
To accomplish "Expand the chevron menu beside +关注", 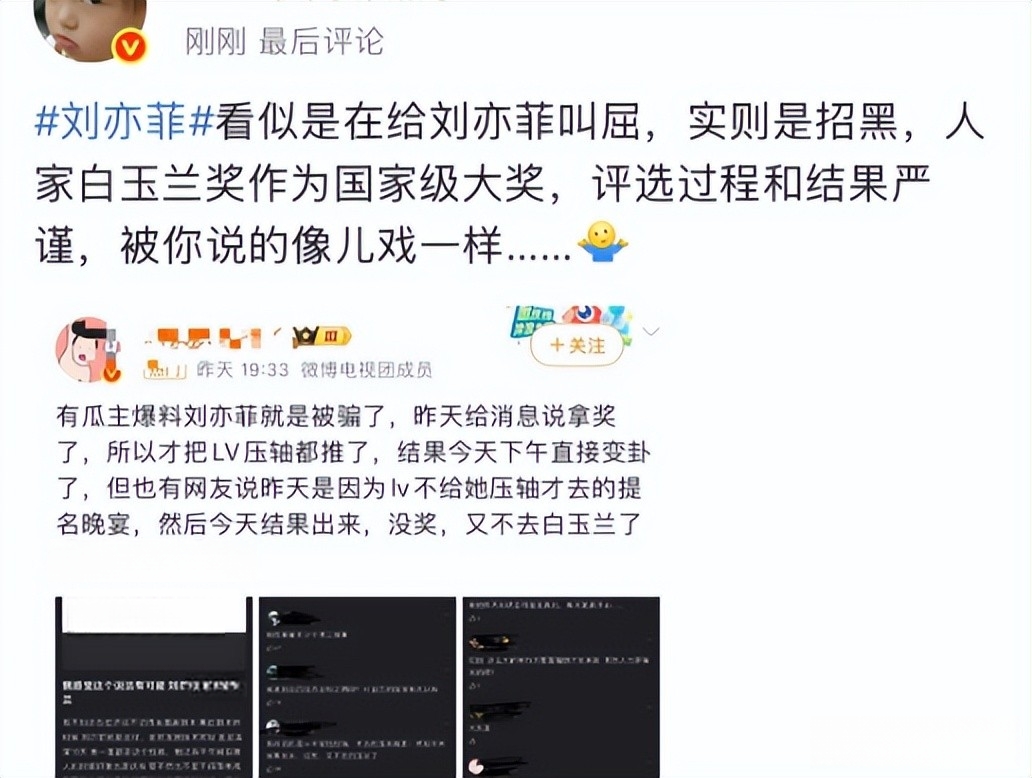I will coord(650,331).
